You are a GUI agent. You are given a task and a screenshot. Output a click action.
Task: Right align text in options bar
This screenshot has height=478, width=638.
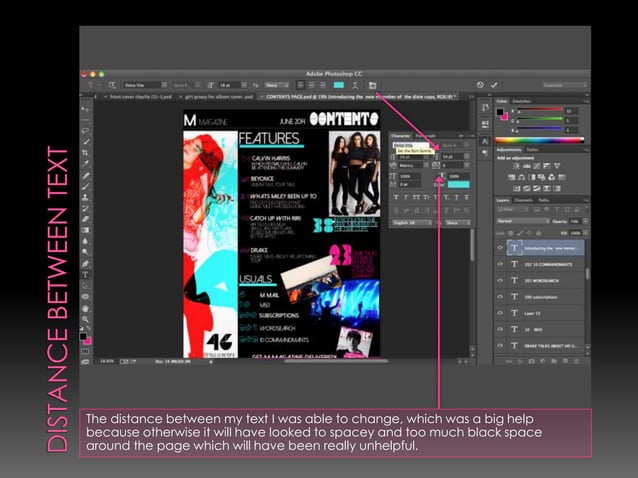(322, 85)
